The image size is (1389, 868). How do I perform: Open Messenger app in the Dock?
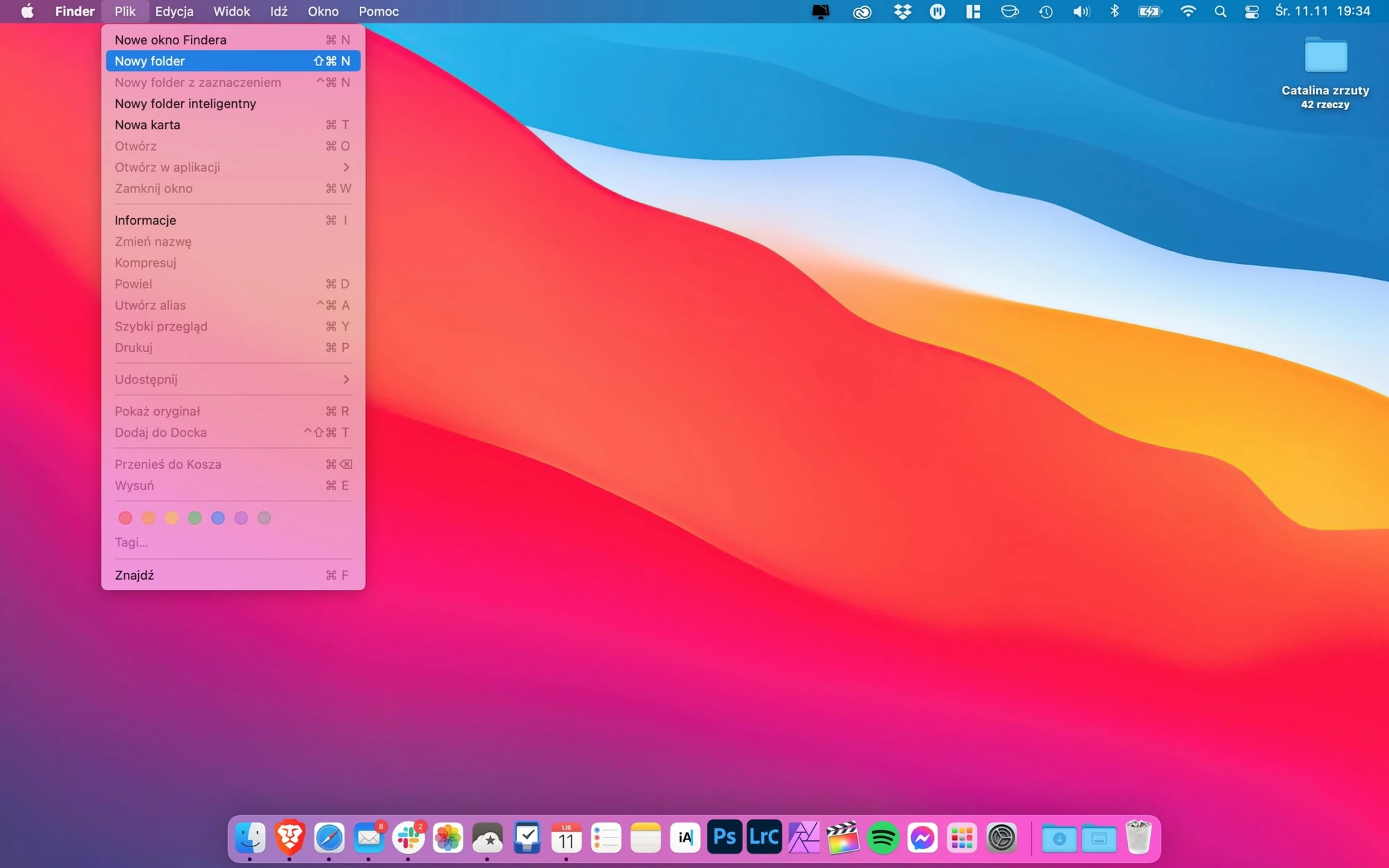pyautogui.click(x=922, y=838)
